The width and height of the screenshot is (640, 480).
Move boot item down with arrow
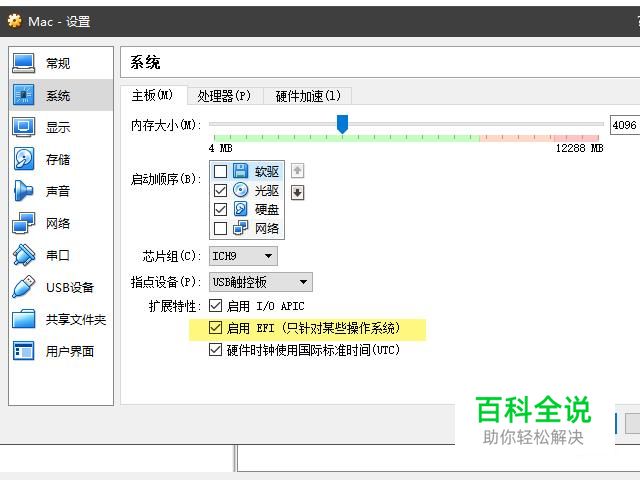pos(298,192)
